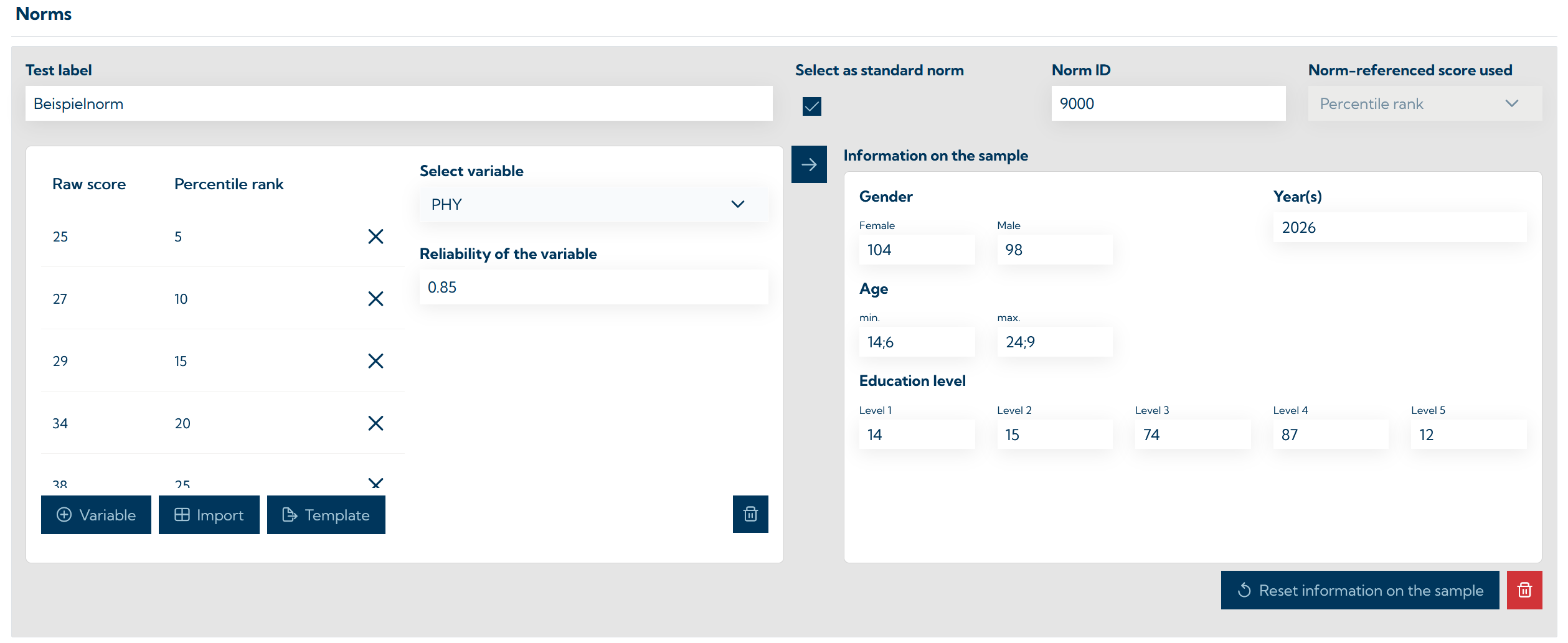Viewport: 1568px width, 643px height.
Task: Click the red trash icon to delete norm
Action: pos(1524,590)
